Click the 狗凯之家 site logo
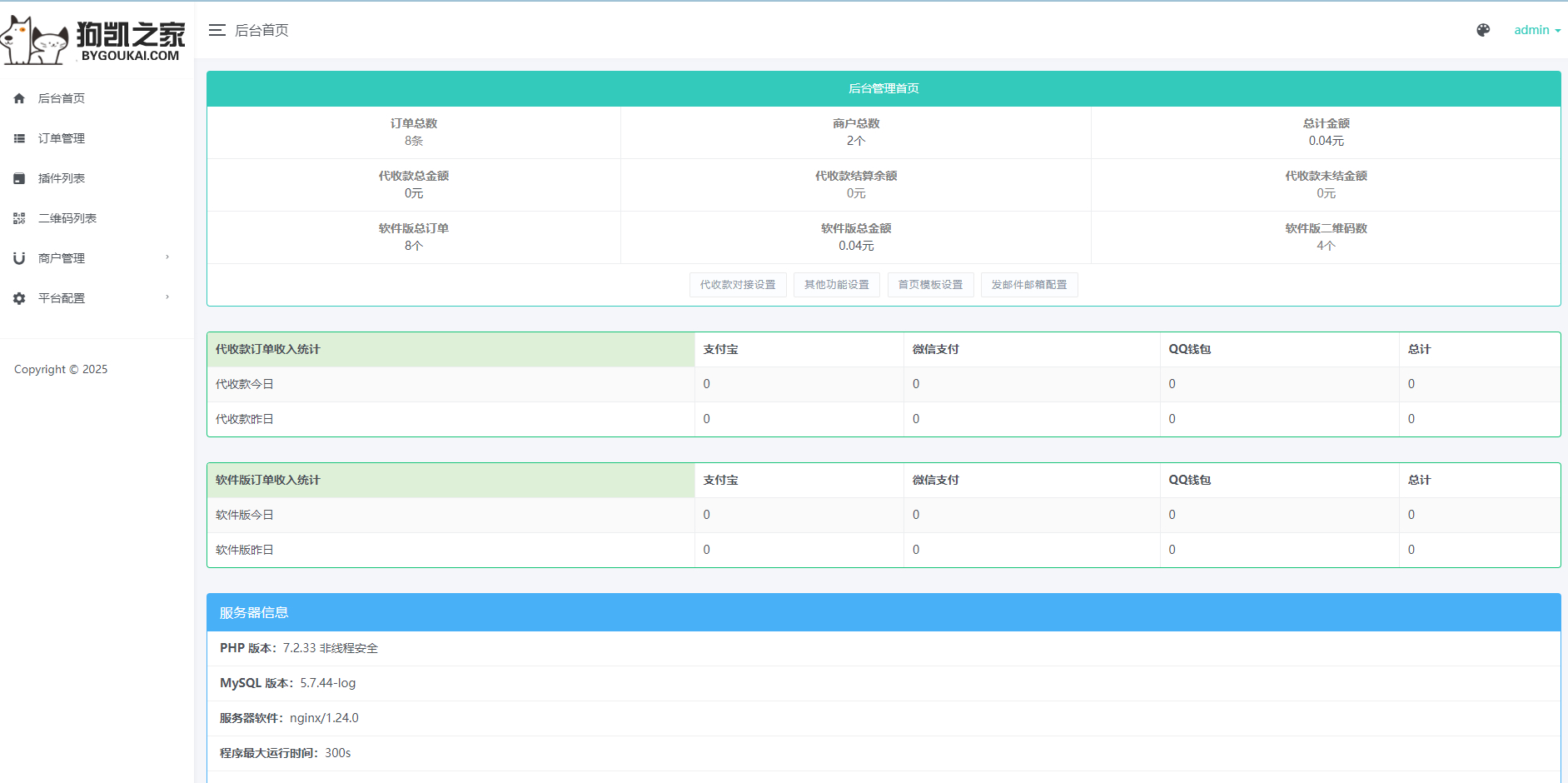The height and width of the screenshot is (783, 1568). pos(93,39)
